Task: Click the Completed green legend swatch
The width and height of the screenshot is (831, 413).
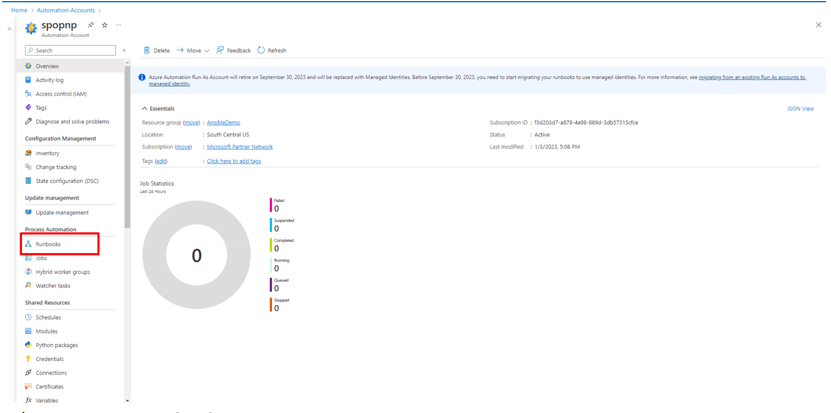Action: tap(271, 245)
